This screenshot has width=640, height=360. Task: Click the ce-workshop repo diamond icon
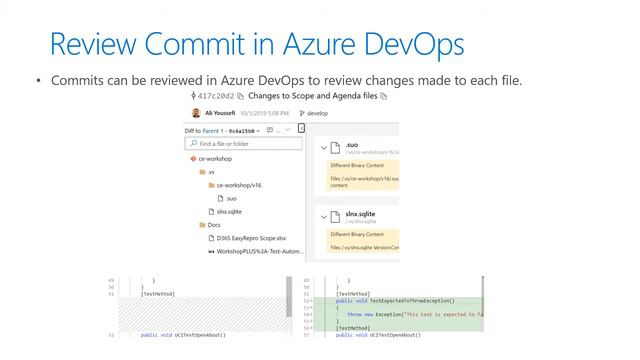coord(193,159)
